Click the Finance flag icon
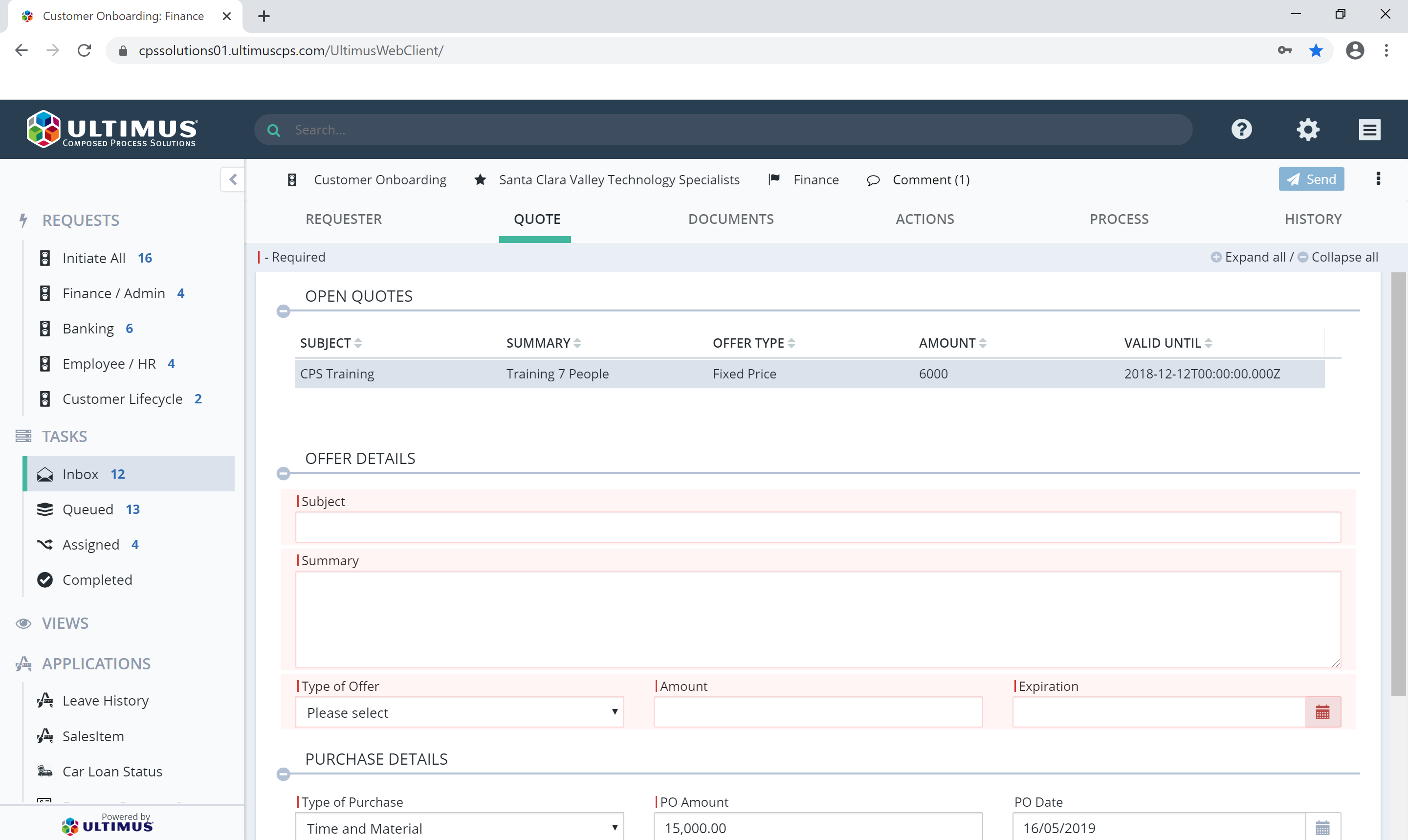This screenshot has width=1408, height=840. pyautogui.click(x=774, y=179)
